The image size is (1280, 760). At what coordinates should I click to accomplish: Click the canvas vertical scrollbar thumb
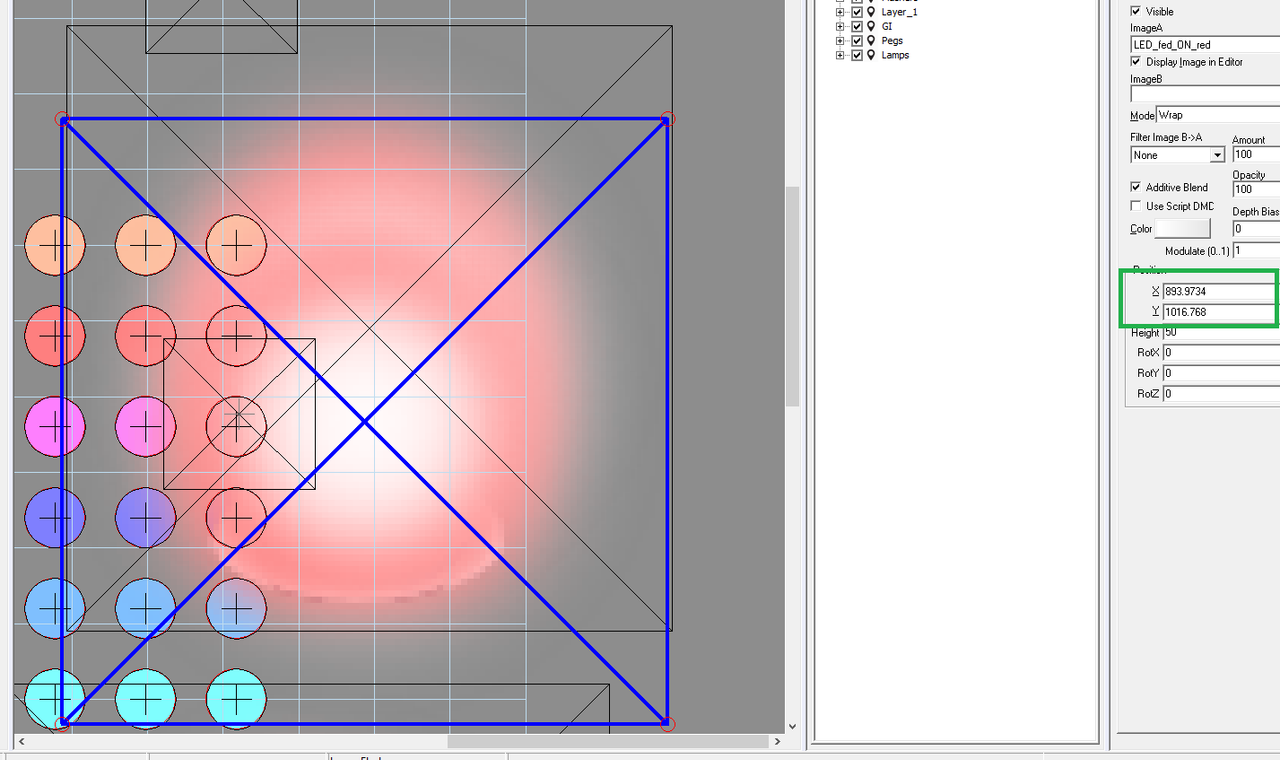point(793,296)
